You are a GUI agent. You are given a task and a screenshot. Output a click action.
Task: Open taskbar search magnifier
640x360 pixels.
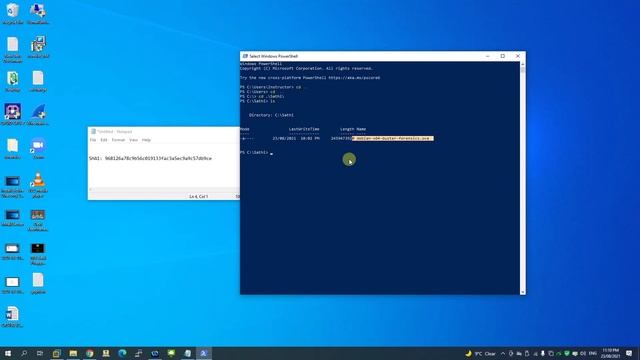(24, 353)
